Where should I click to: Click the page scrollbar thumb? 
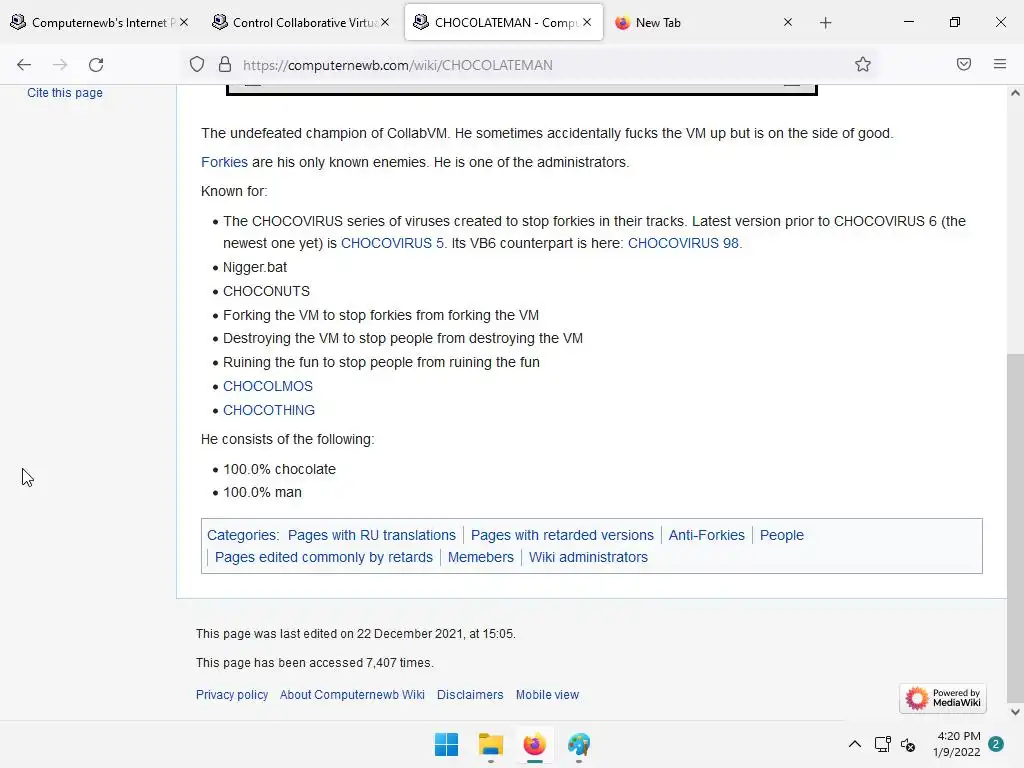pyautogui.click(x=1015, y=529)
